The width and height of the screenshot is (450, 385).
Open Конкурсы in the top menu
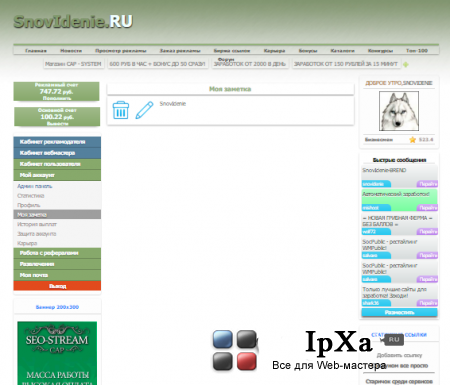point(380,51)
